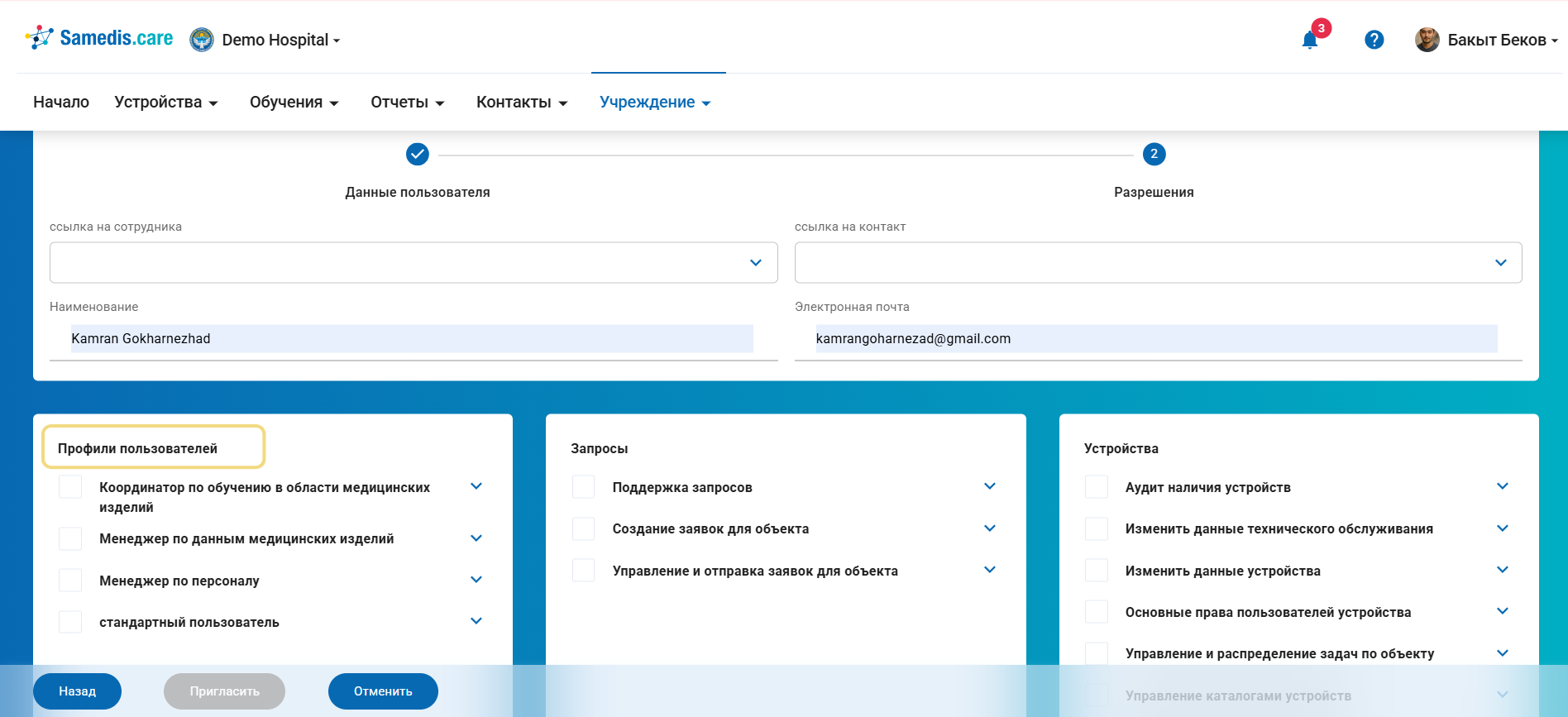Click the Samedis.care logo

[99, 38]
